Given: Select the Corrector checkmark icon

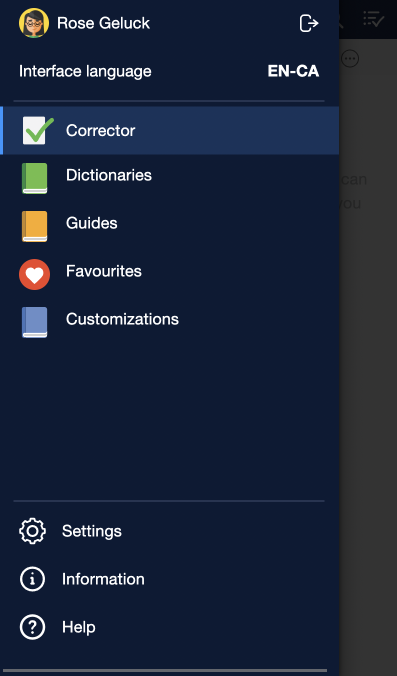Looking at the screenshot, I should click(38, 131).
